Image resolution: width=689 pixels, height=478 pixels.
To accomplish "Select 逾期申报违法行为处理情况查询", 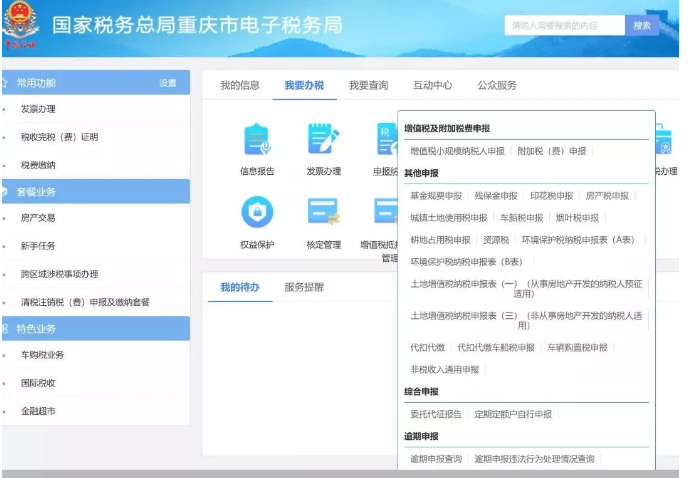I will 534,459.
